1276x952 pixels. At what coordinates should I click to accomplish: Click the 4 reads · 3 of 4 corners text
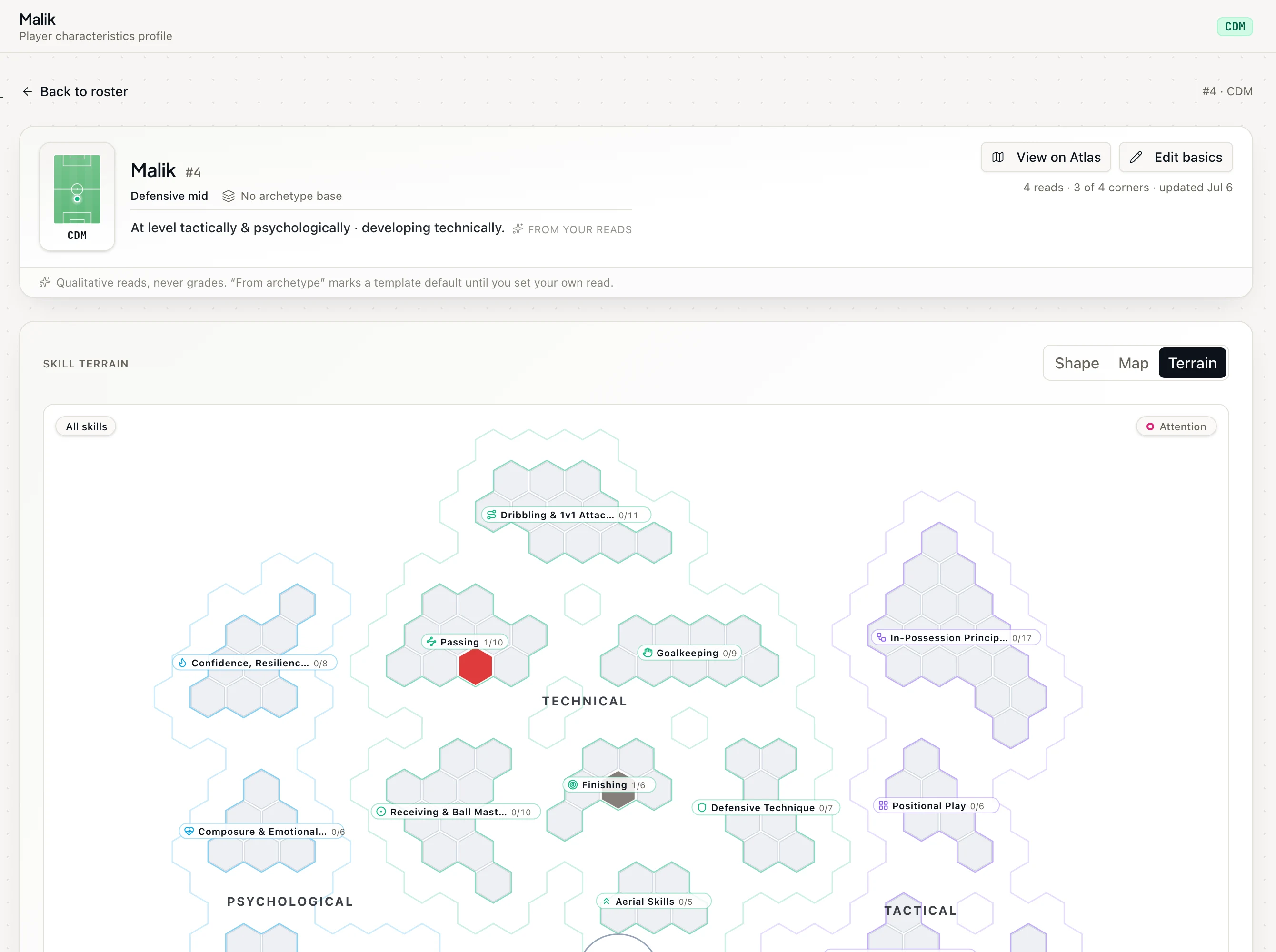point(1086,187)
